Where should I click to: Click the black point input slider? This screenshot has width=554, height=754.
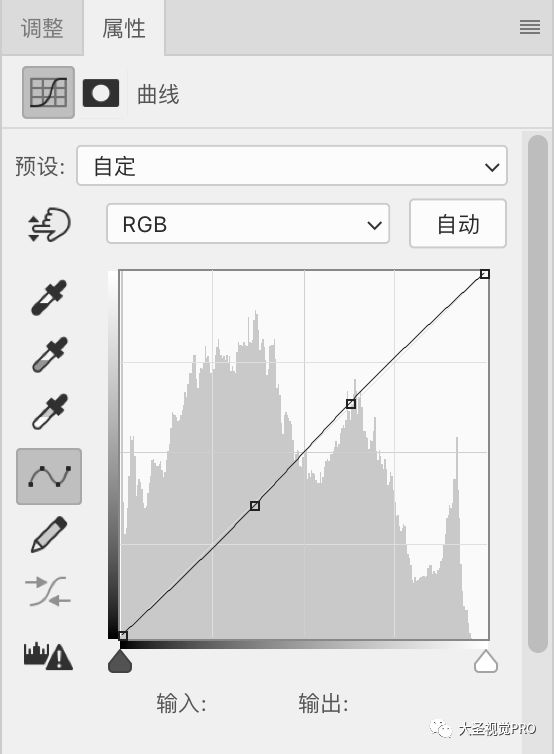[120, 661]
